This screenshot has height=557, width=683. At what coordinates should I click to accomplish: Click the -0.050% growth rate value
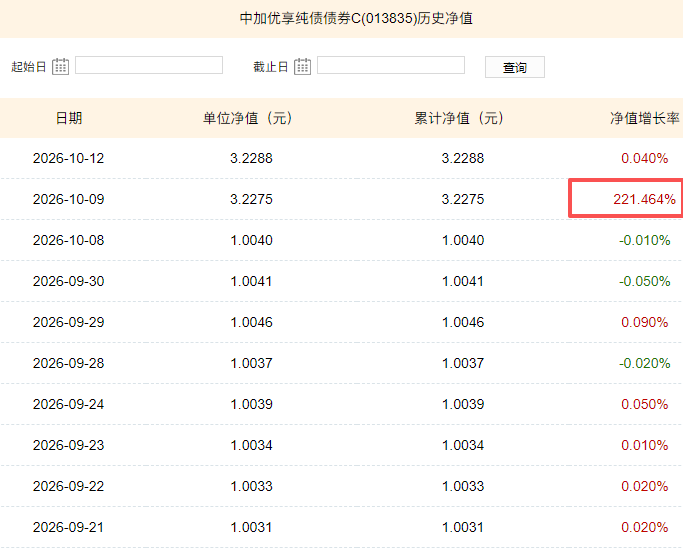pos(645,281)
